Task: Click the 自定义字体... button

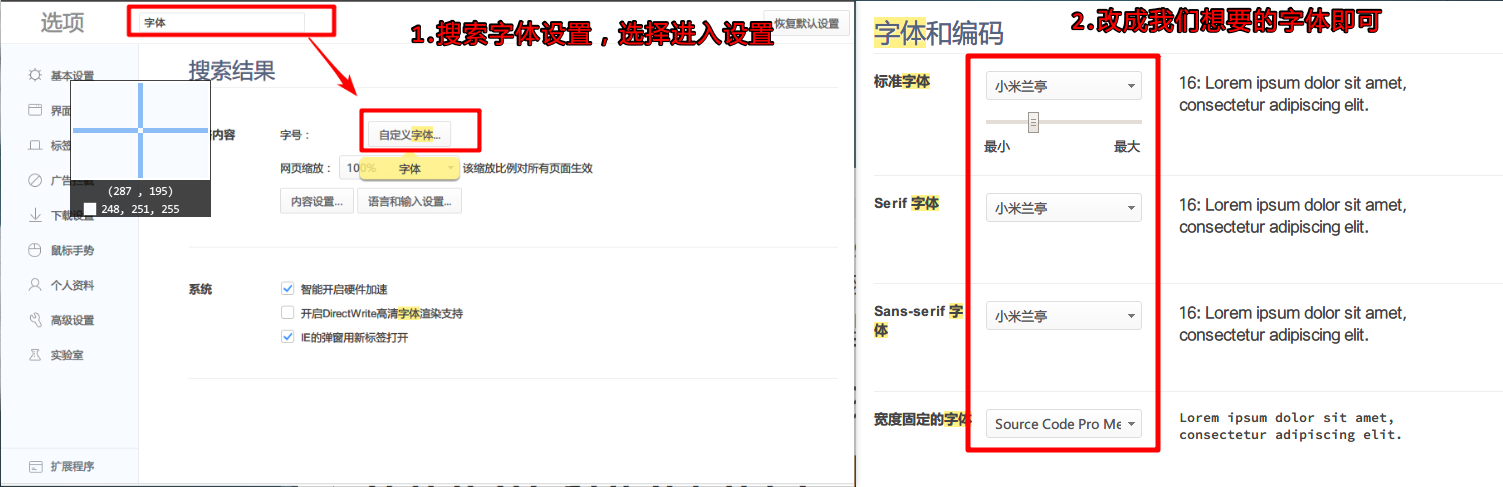Action: [409, 134]
